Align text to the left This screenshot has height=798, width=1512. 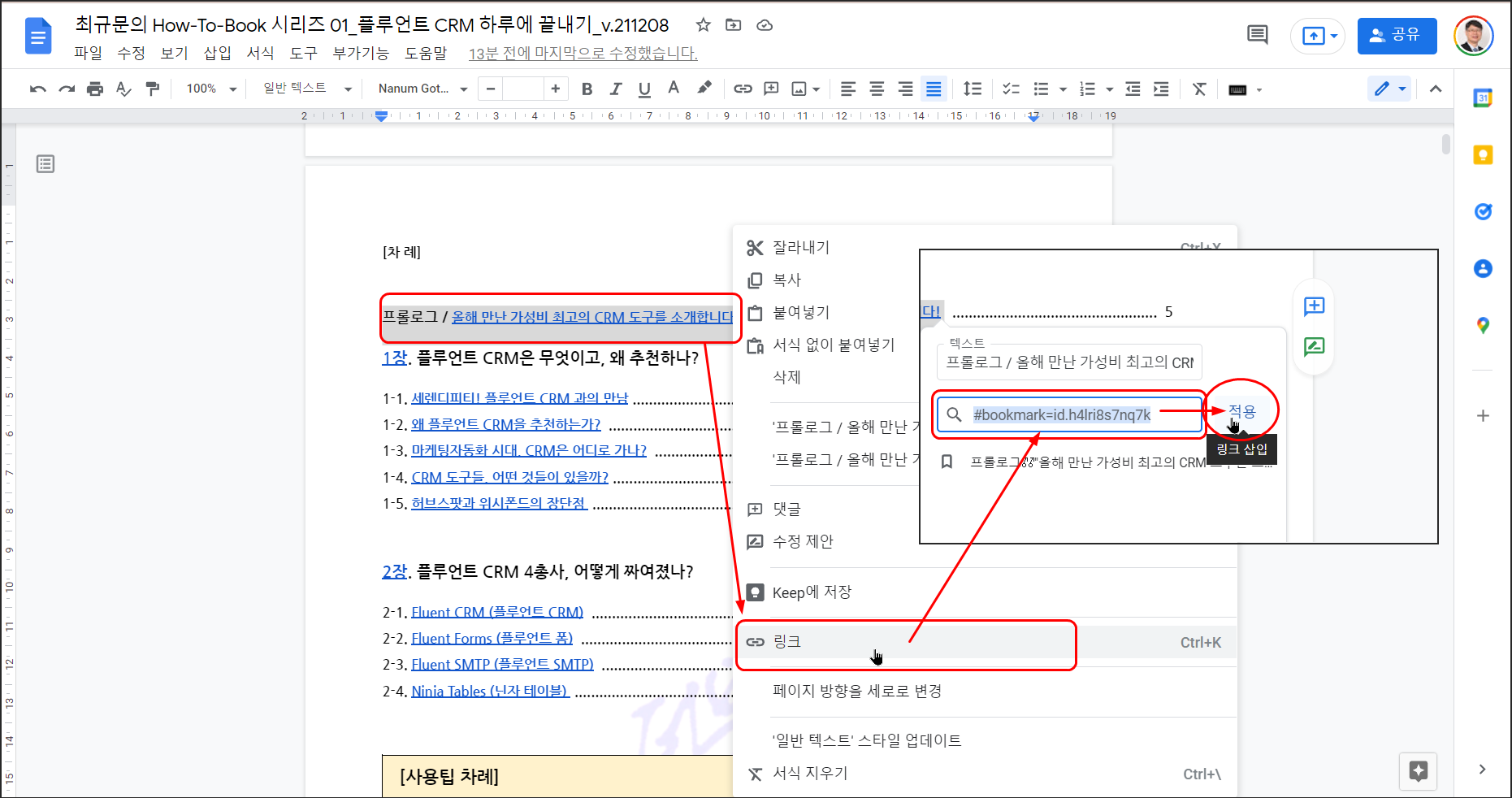pos(848,89)
